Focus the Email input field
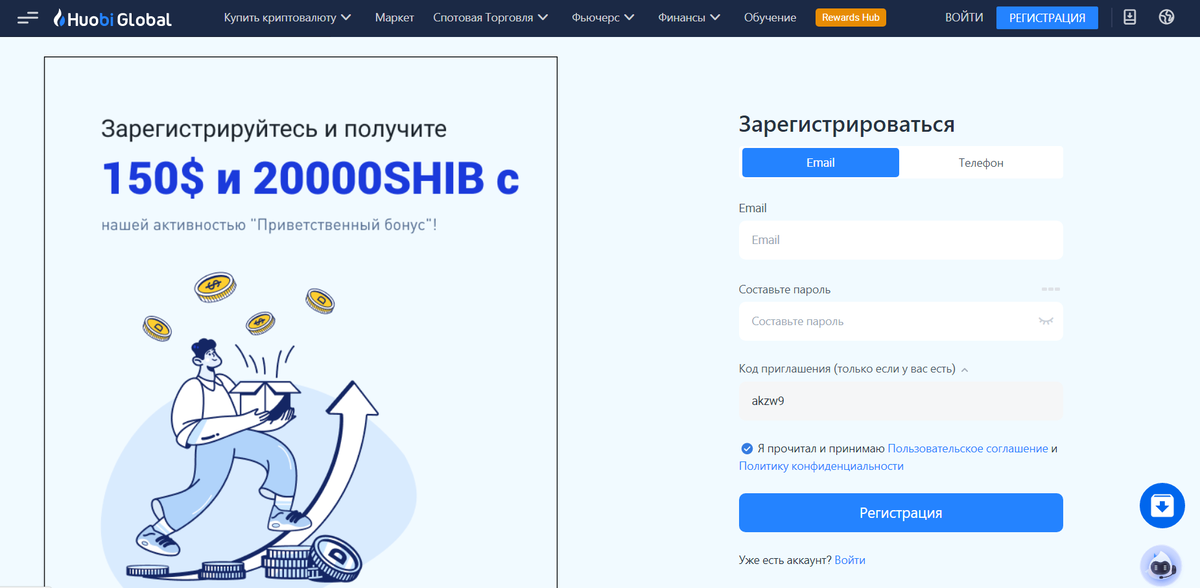The height and width of the screenshot is (588, 1200). (900, 240)
